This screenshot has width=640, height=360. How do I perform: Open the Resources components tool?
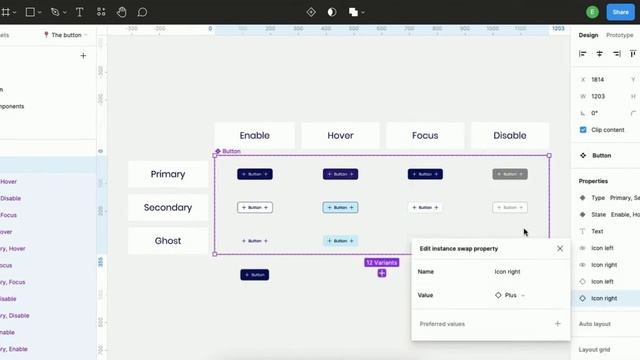[101, 12]
